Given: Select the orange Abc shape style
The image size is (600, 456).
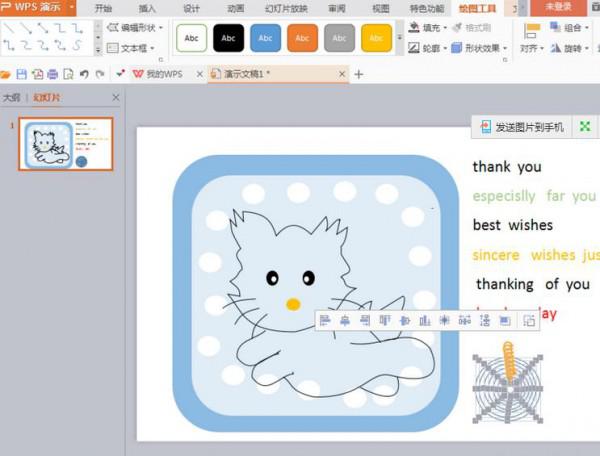Looking at the screenshot, I should 302,38.
